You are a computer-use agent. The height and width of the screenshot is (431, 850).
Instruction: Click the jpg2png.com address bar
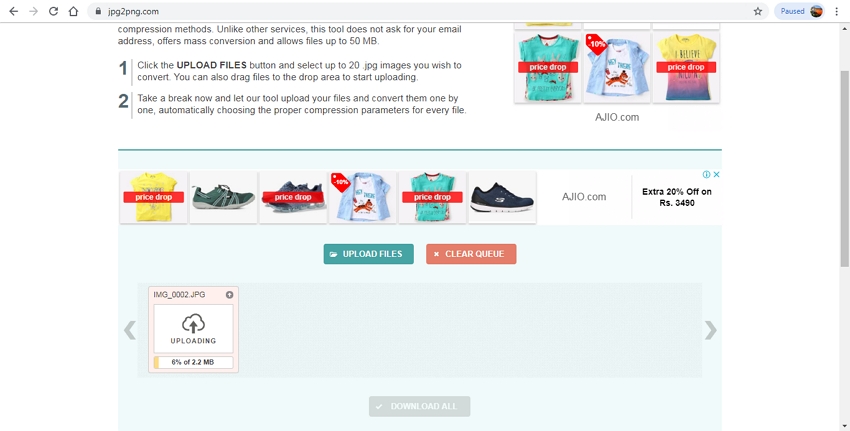pyautogui.click(x=400, y=11)
